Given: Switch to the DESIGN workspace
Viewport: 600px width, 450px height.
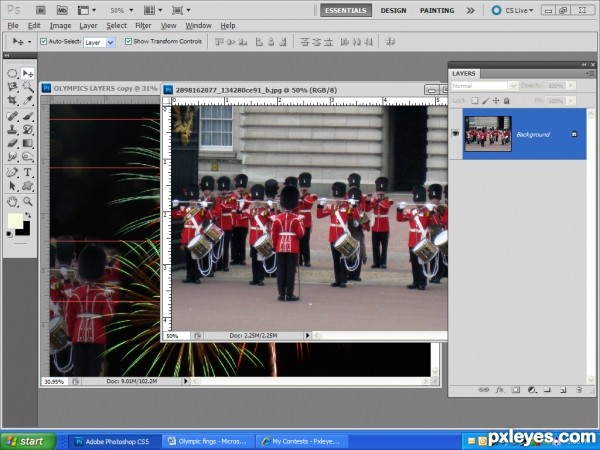Looking at the screenshot, I should (393, 10).
